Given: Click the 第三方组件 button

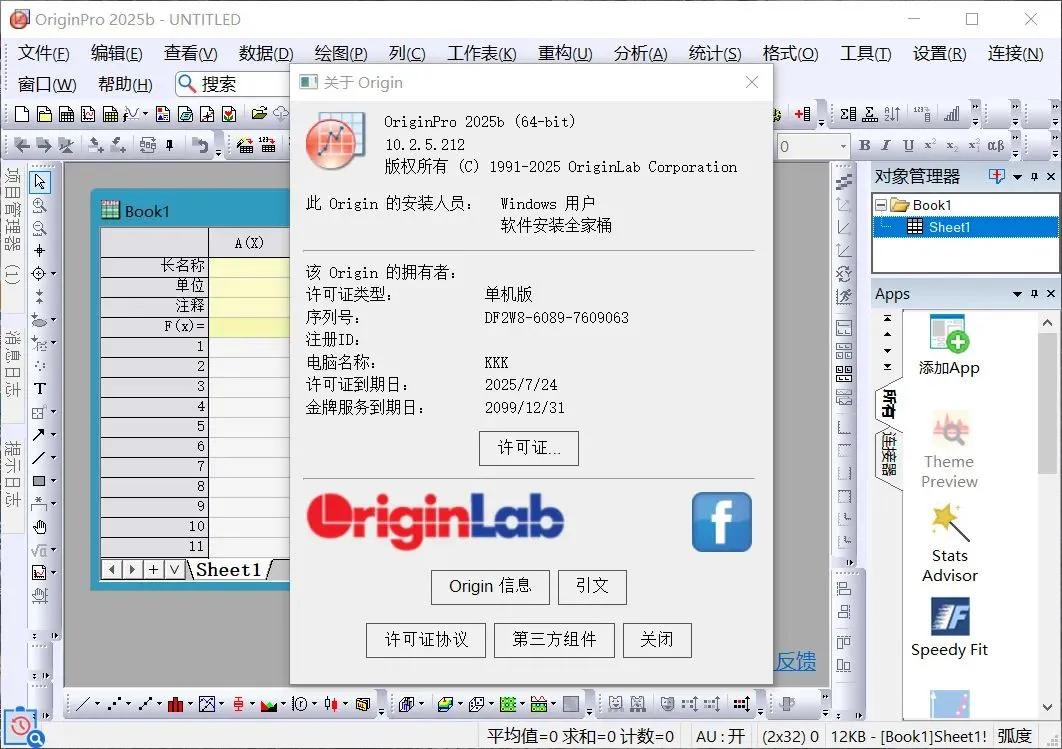Looking at the screenshot, I should click(554, 640).
